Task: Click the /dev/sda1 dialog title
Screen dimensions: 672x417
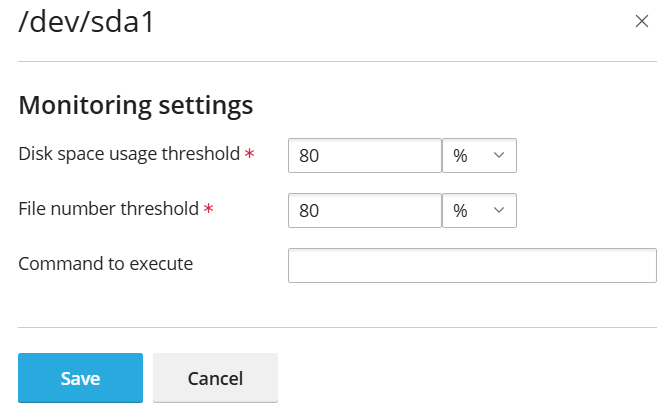Action: pyautogui.click(x=86, y=22)
